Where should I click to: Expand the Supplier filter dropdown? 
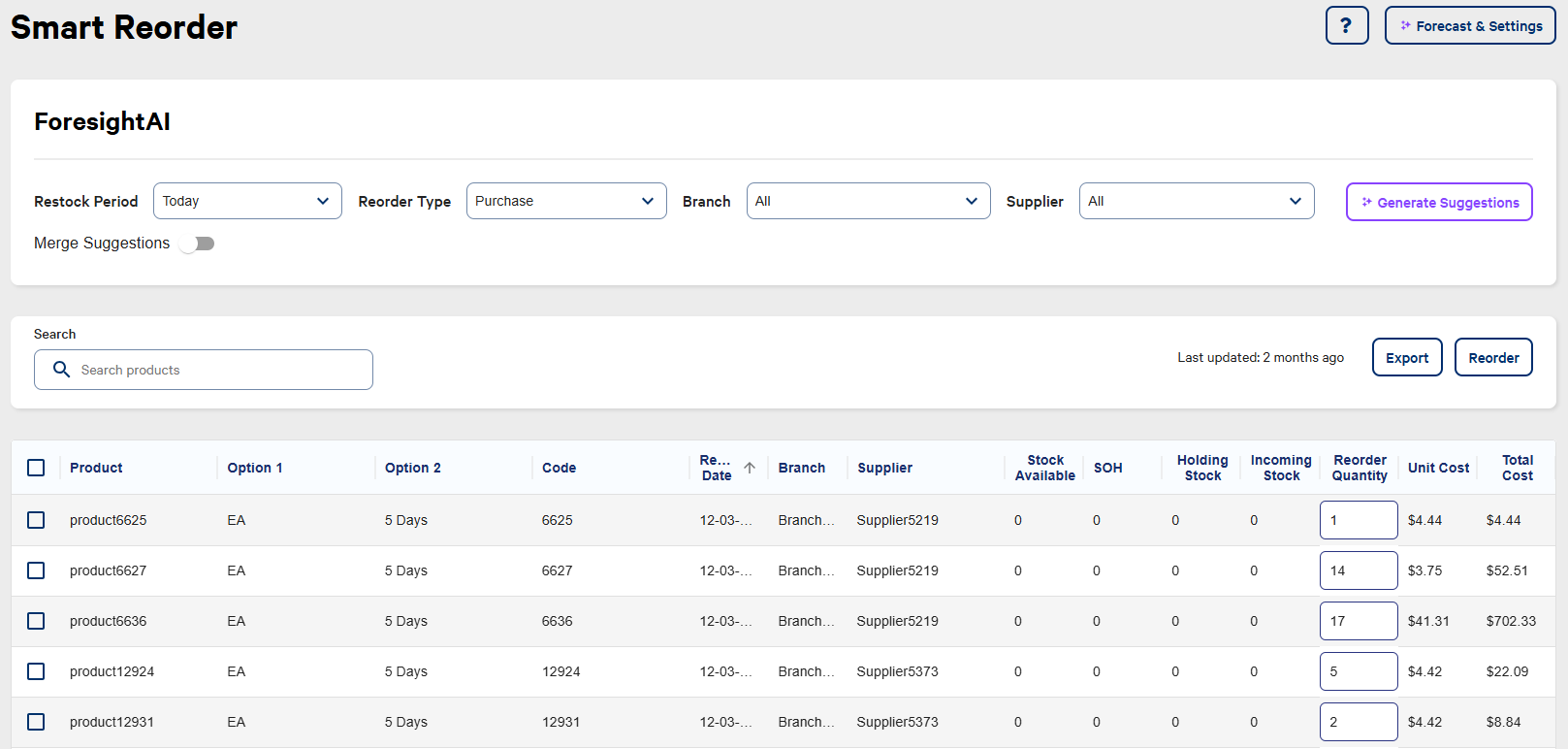click(x=1197, y=201)
